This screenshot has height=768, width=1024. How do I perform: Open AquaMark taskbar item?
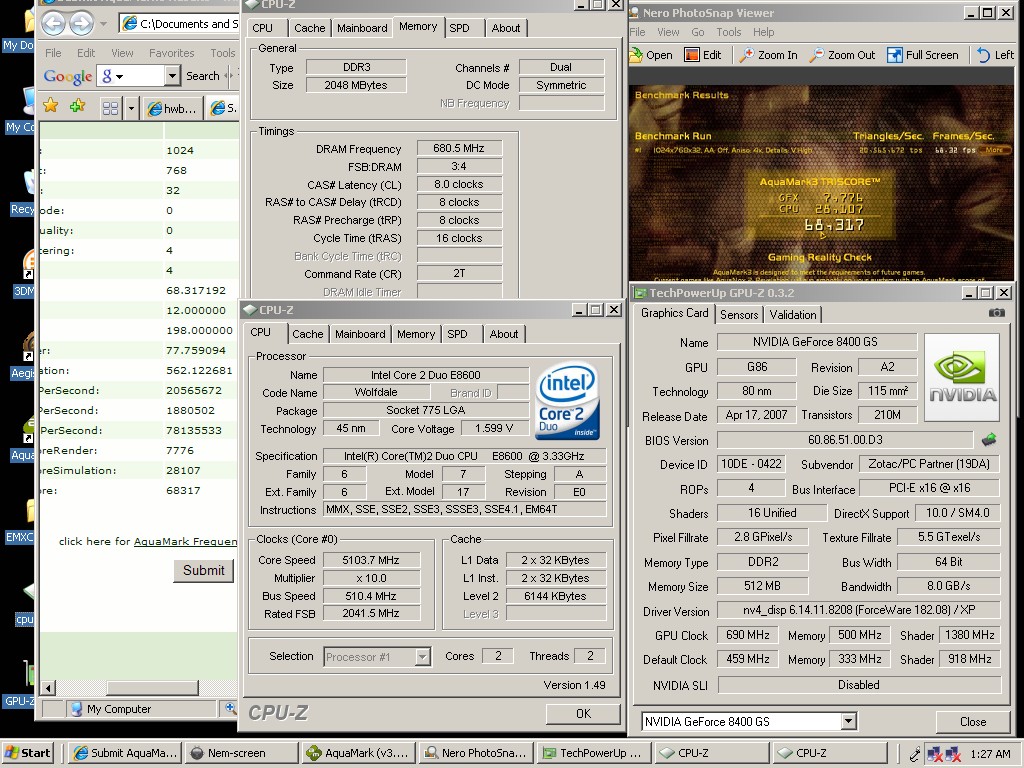coord(359,753)
